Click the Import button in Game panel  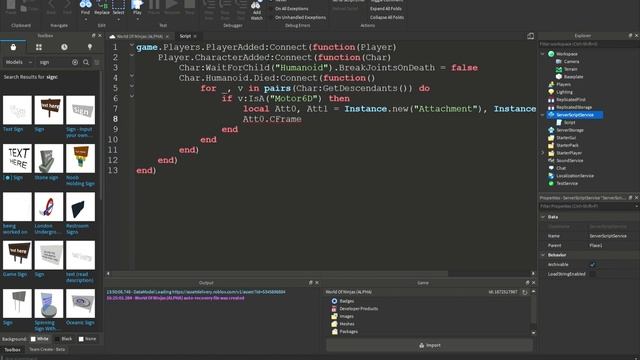click(x=429, y=345)
